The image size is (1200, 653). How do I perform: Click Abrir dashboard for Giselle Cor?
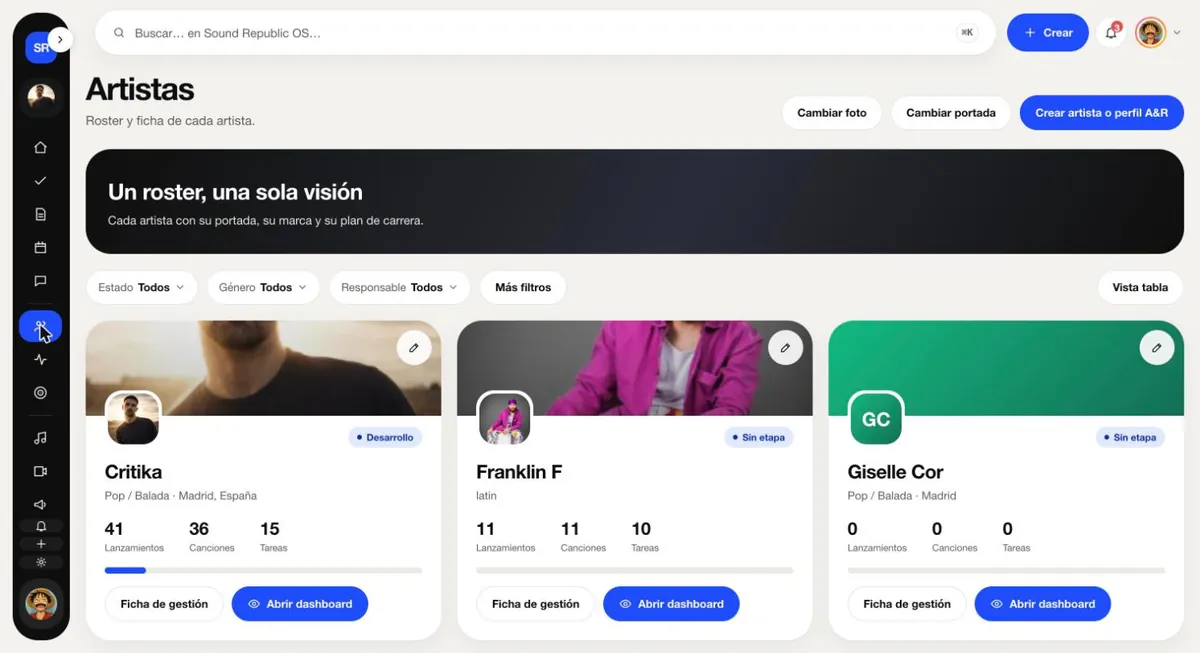tap(1042, 604)
